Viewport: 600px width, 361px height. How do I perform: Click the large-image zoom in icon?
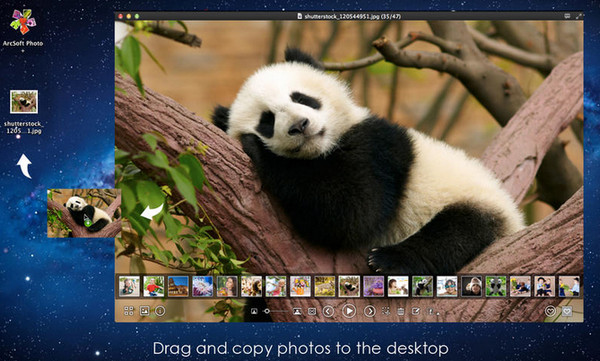coord(297,311)
